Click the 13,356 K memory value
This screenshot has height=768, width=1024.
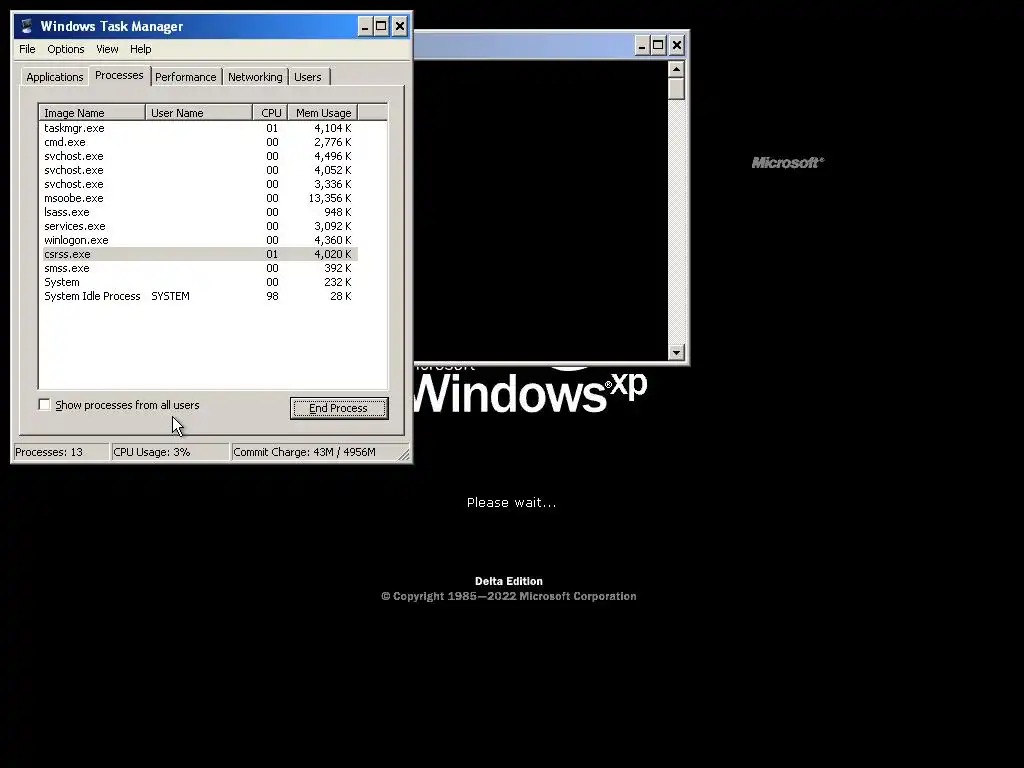click(x=330, y=198)
